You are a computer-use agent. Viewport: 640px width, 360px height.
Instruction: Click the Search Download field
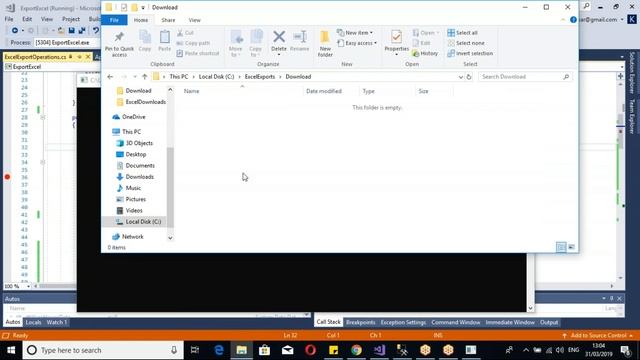524,77
